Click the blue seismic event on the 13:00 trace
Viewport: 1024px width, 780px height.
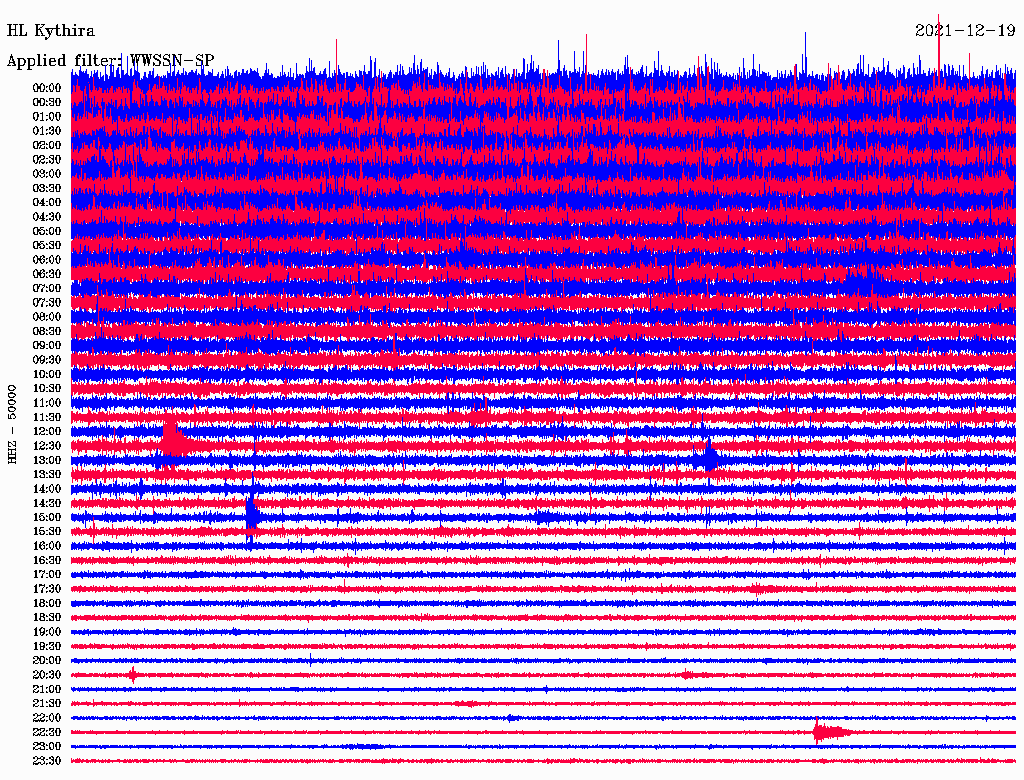click(708, 456)
